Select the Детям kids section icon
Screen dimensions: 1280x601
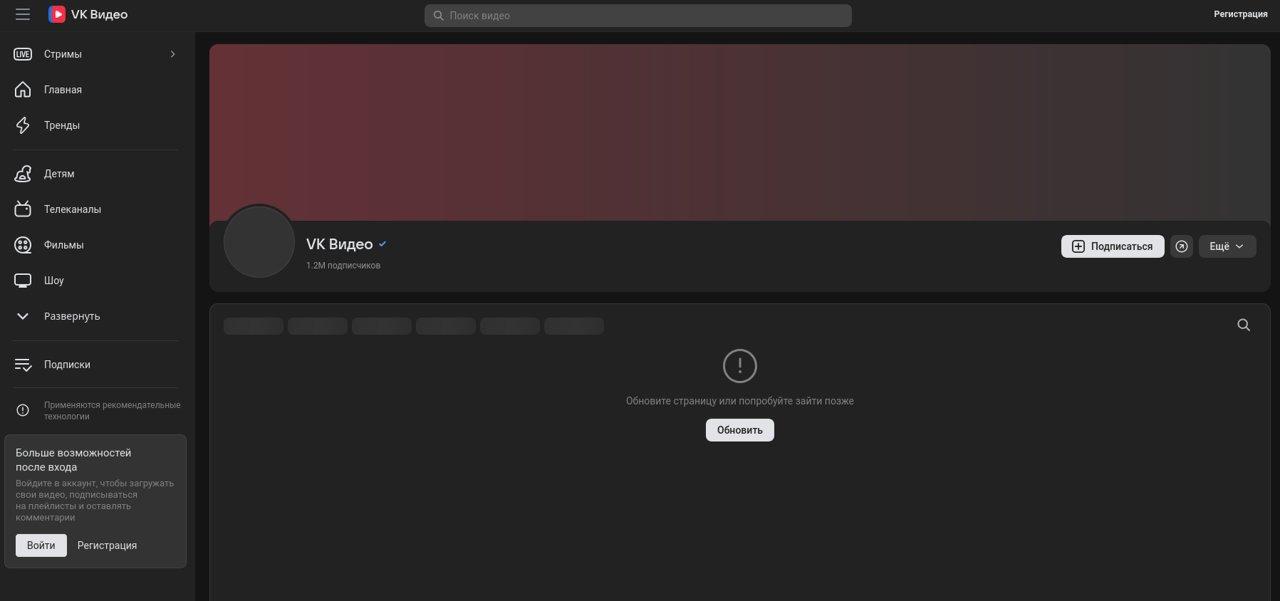(x=23, y=173)
